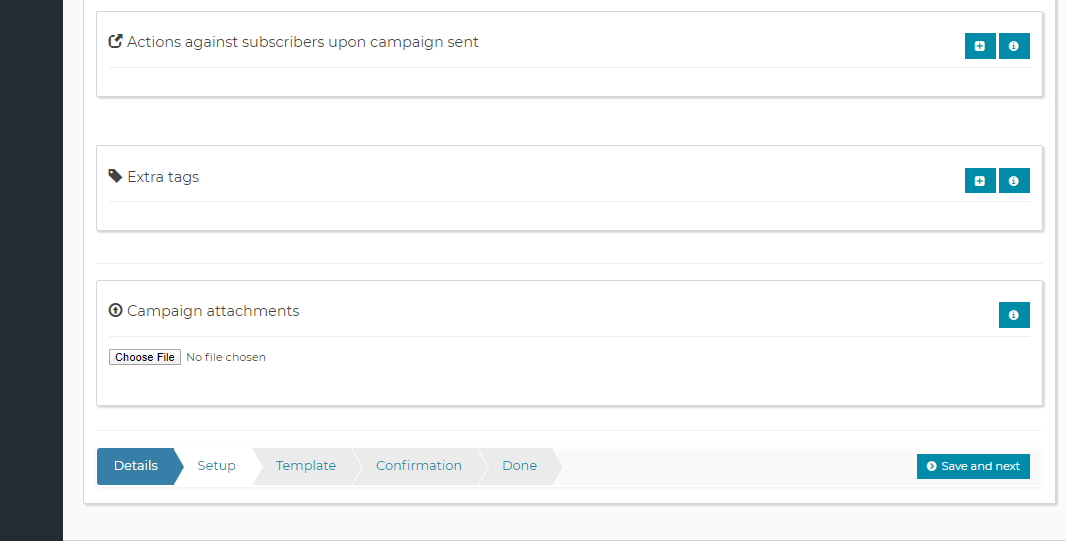Click the Campaign attachments heading text
1066x541 pixels.
tap(213, 311)
